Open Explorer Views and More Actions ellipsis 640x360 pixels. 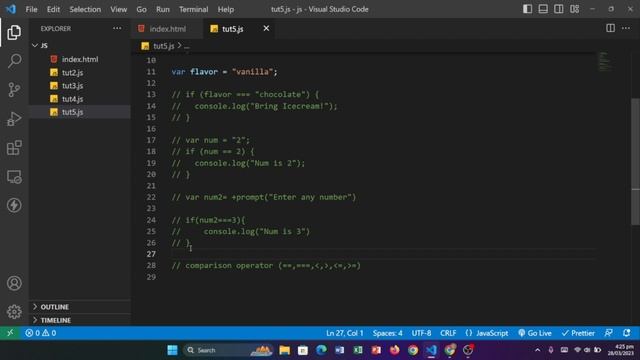click(117, 28)
